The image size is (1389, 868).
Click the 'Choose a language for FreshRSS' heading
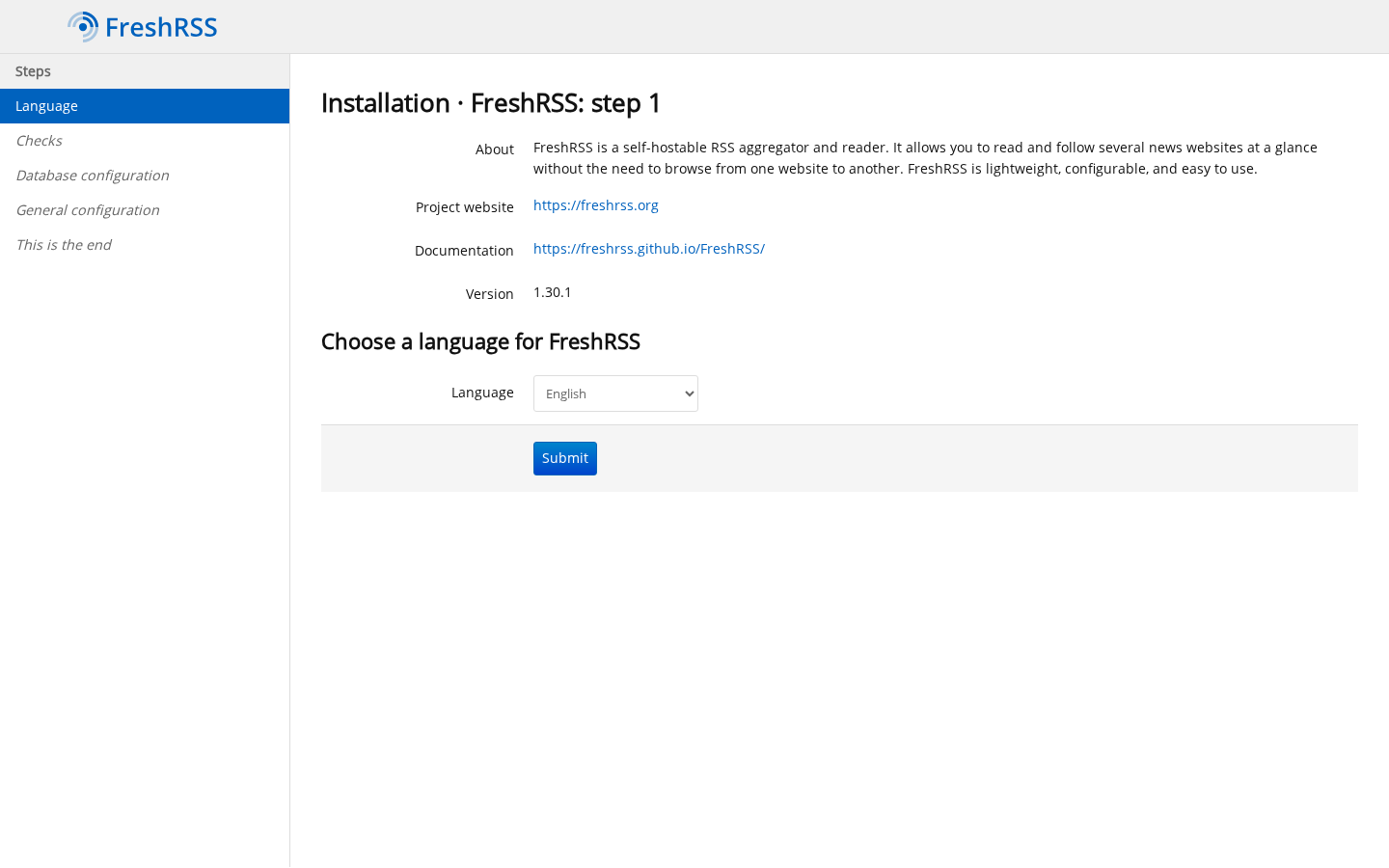[480, 341]
